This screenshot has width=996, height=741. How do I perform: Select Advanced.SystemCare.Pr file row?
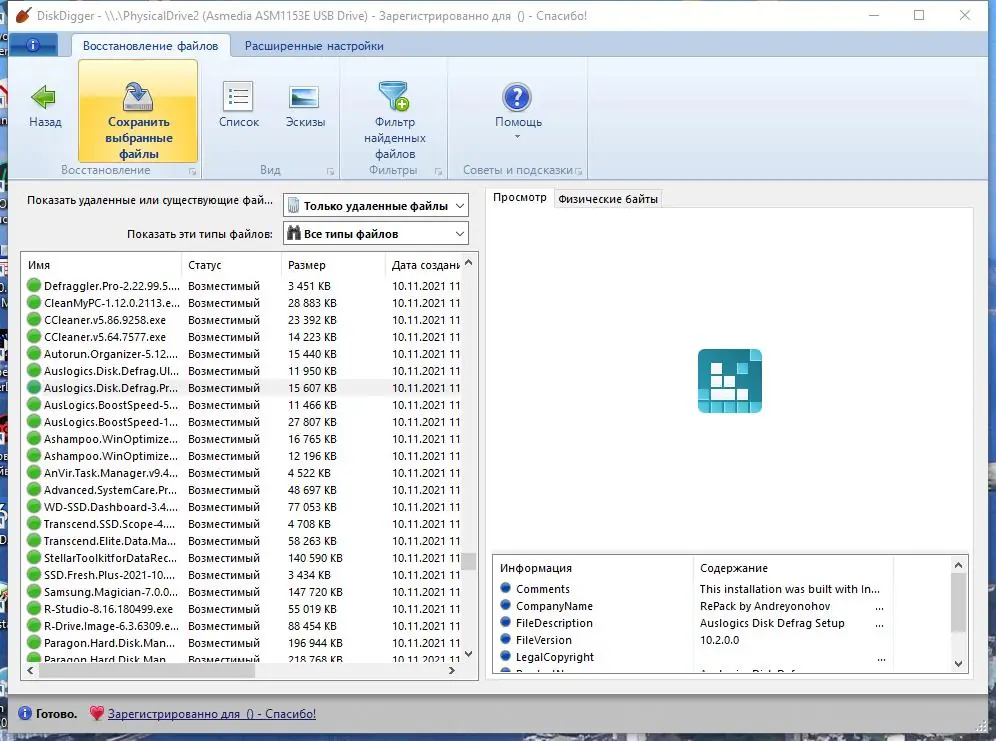(x=243, y=490)
